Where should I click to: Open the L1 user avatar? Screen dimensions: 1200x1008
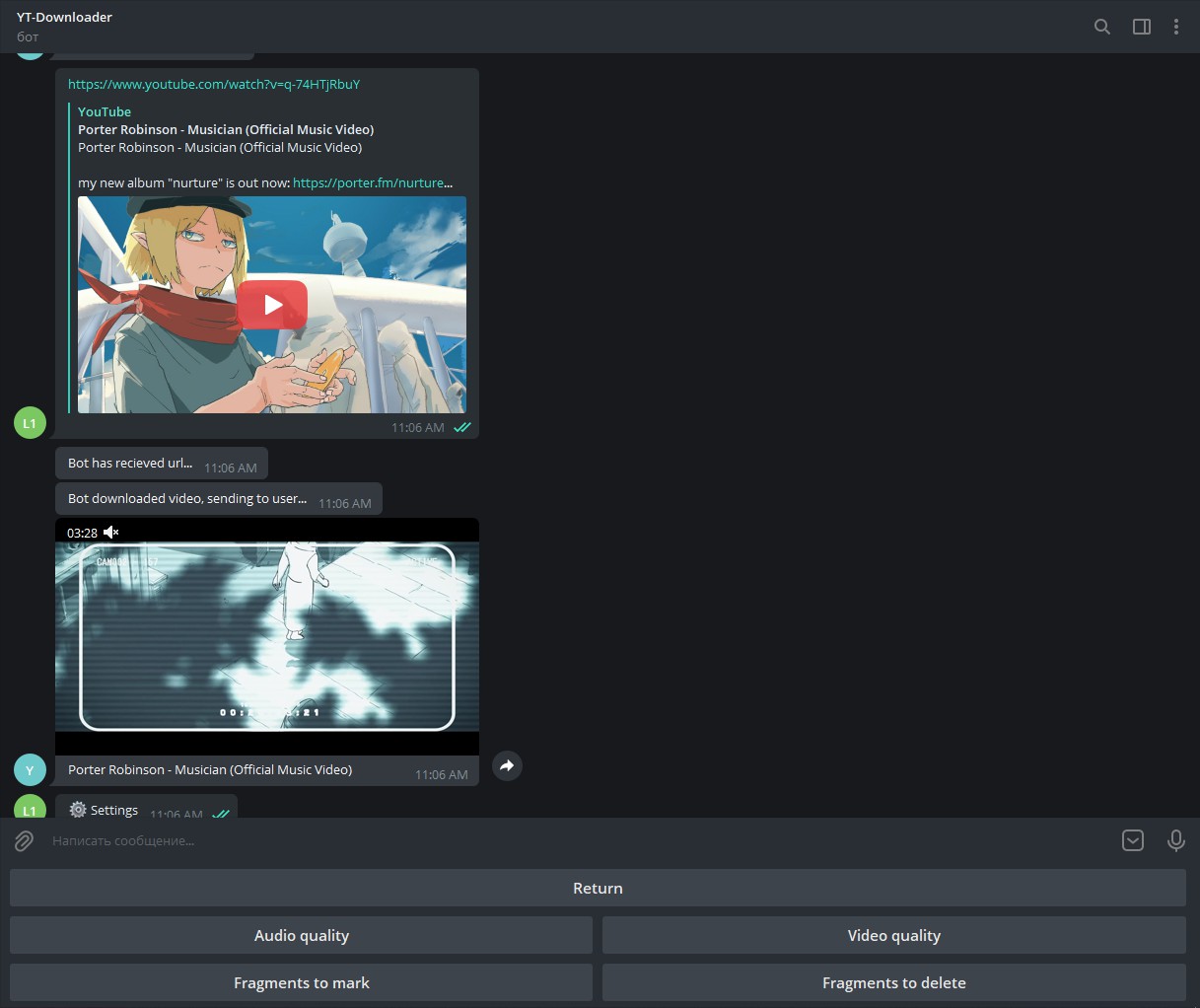tap(30, 423)
